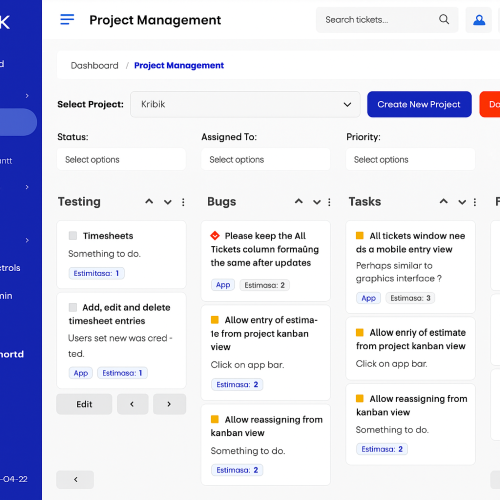Image resolution: width=500 pixels, height=500 pixels.
Task: Click App tag on All tickets window card
Action: pyautogui.click(x=368, y=298)
